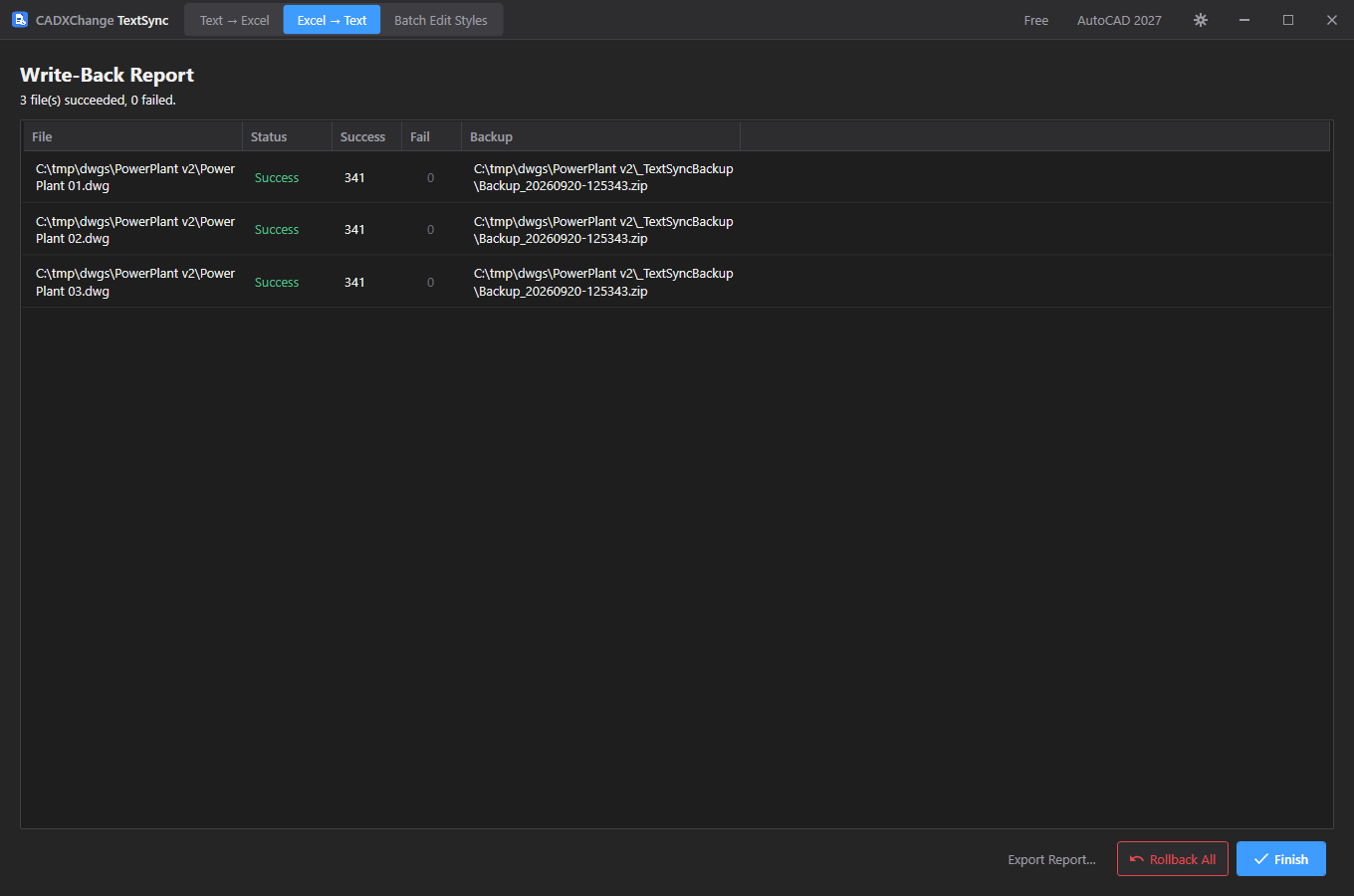
Task: Select the Power Plant 02.dwg file path
Action: coord(135,230)
